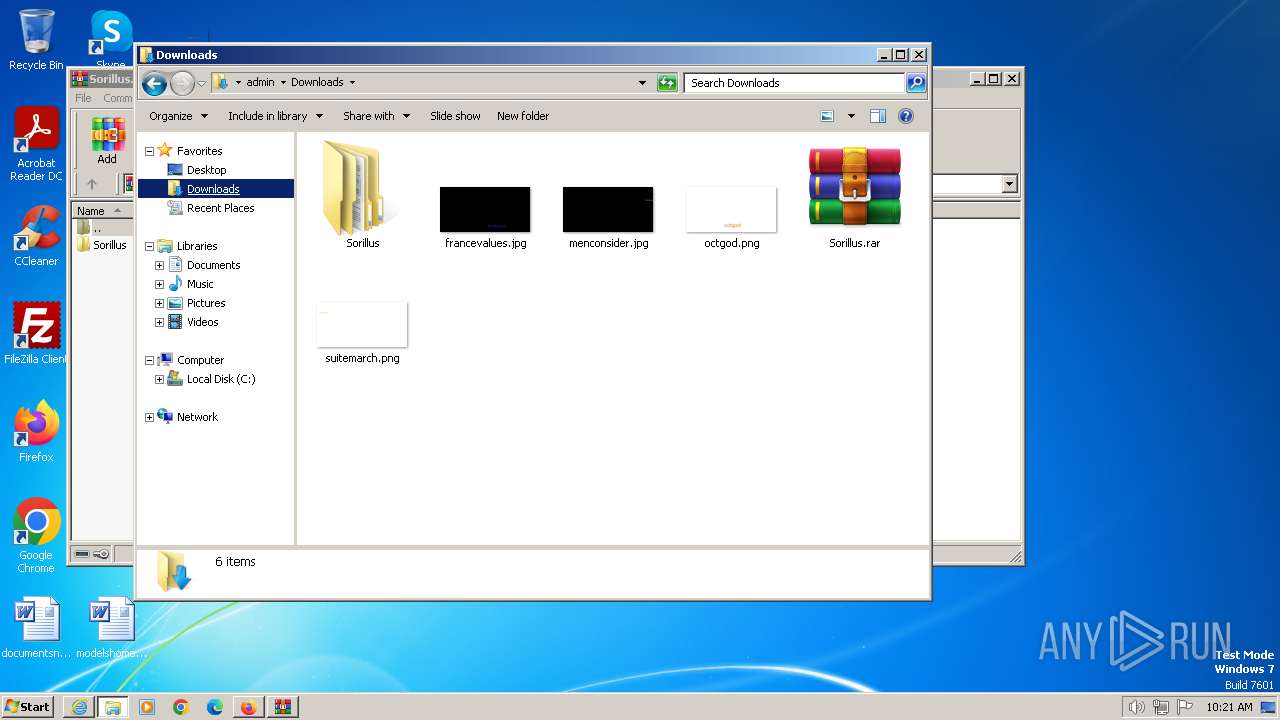The width and height of the screenshot is (1280, 720).
Task: Launch FileZilla Client desktop shortcut
Action: click(36, 333)
